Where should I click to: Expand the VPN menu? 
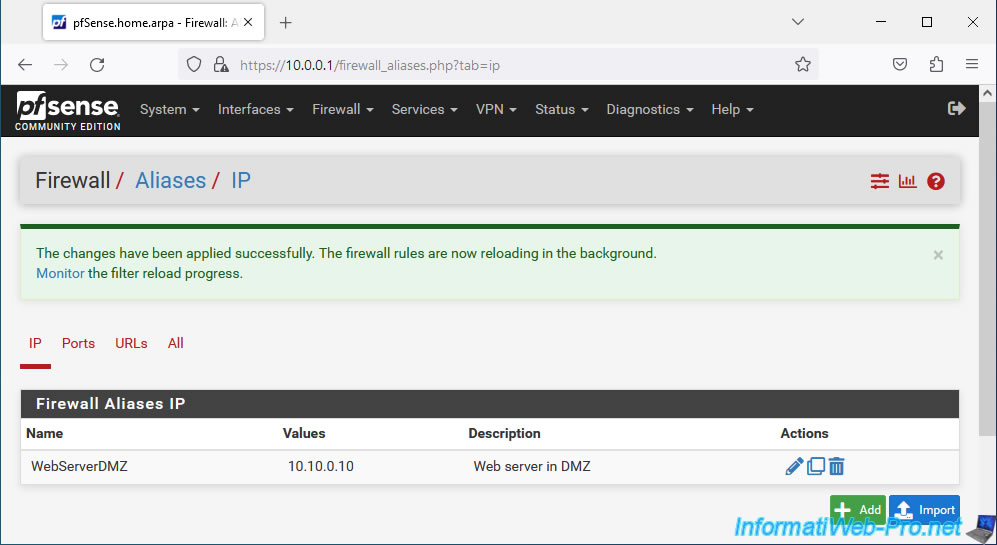point(496,109)
